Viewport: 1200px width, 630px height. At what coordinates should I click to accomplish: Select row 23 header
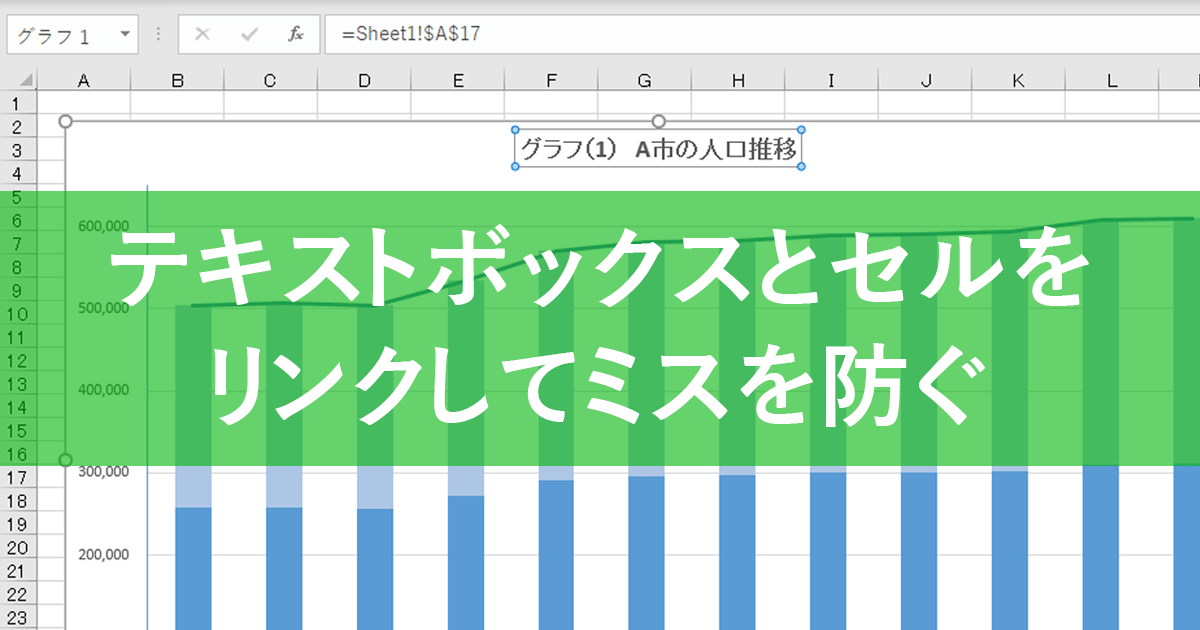pyautogui.click(x=18, y=618)
